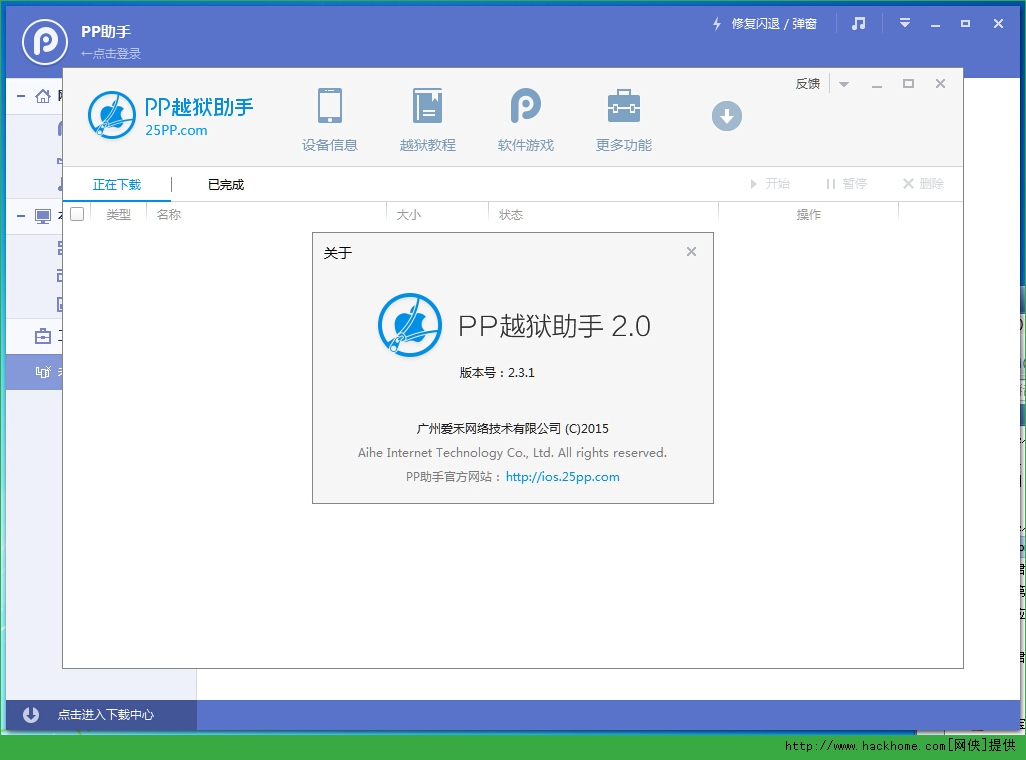
Task: Click the 删除 delete button
Action: pyautogui.click(x=923, y=184)
